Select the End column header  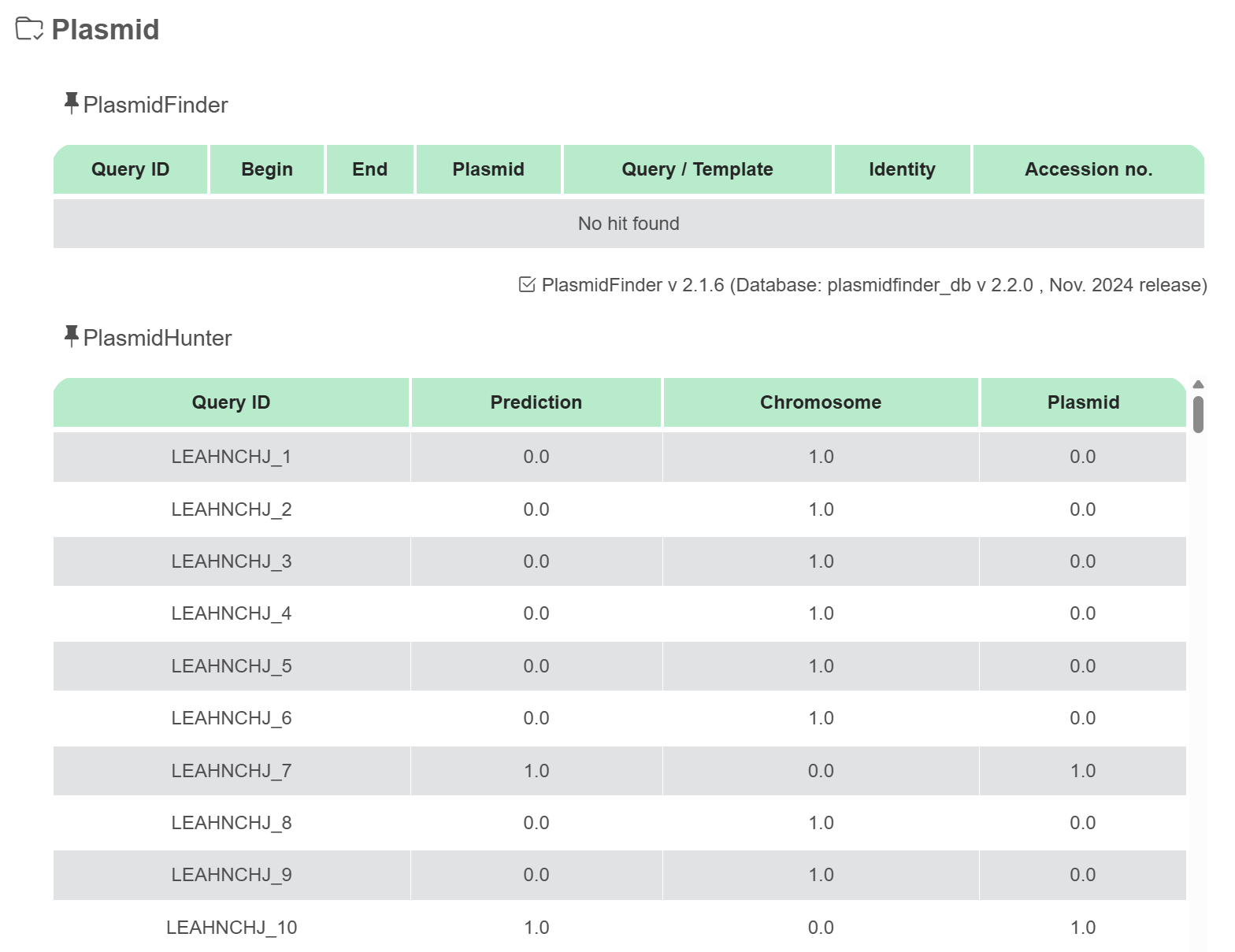coord(369,169)
